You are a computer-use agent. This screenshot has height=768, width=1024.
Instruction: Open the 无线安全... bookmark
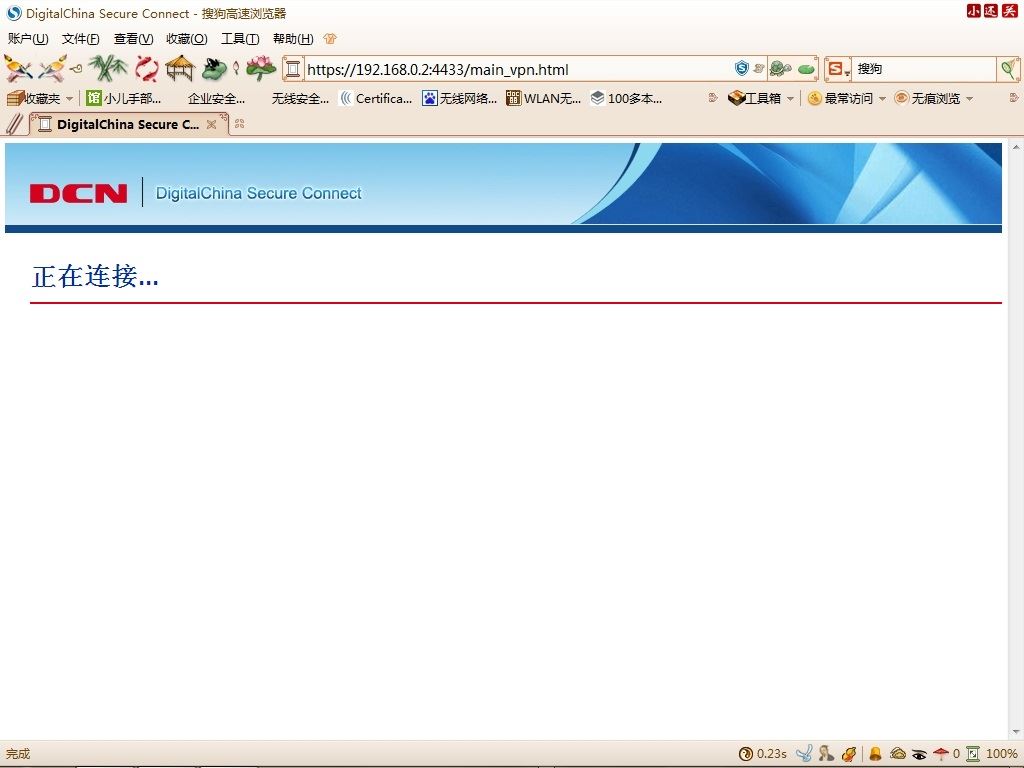click(x=300, y=99)
